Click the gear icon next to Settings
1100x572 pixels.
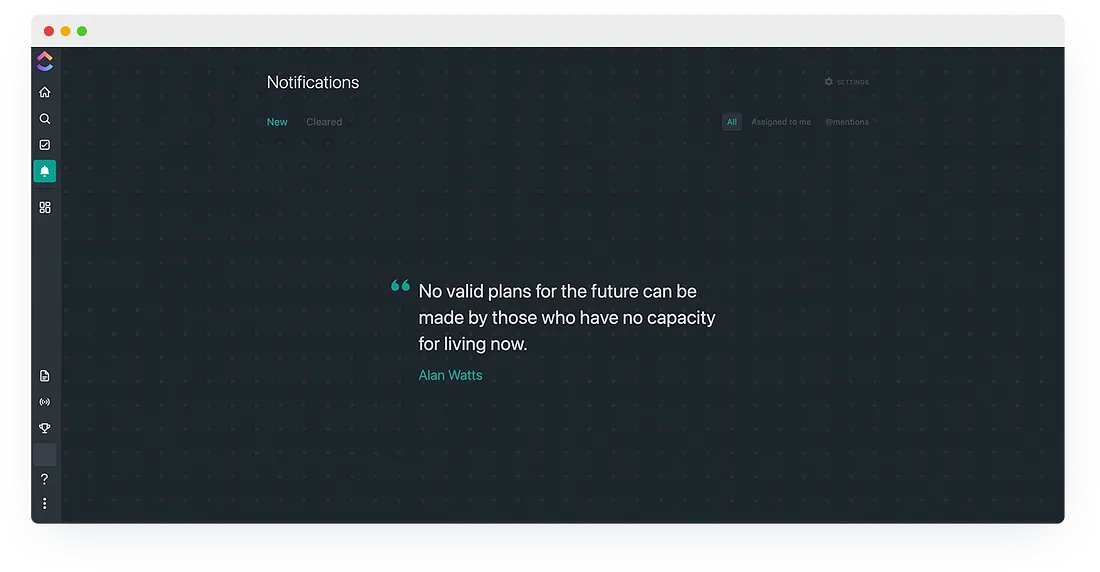pos(828,82)
